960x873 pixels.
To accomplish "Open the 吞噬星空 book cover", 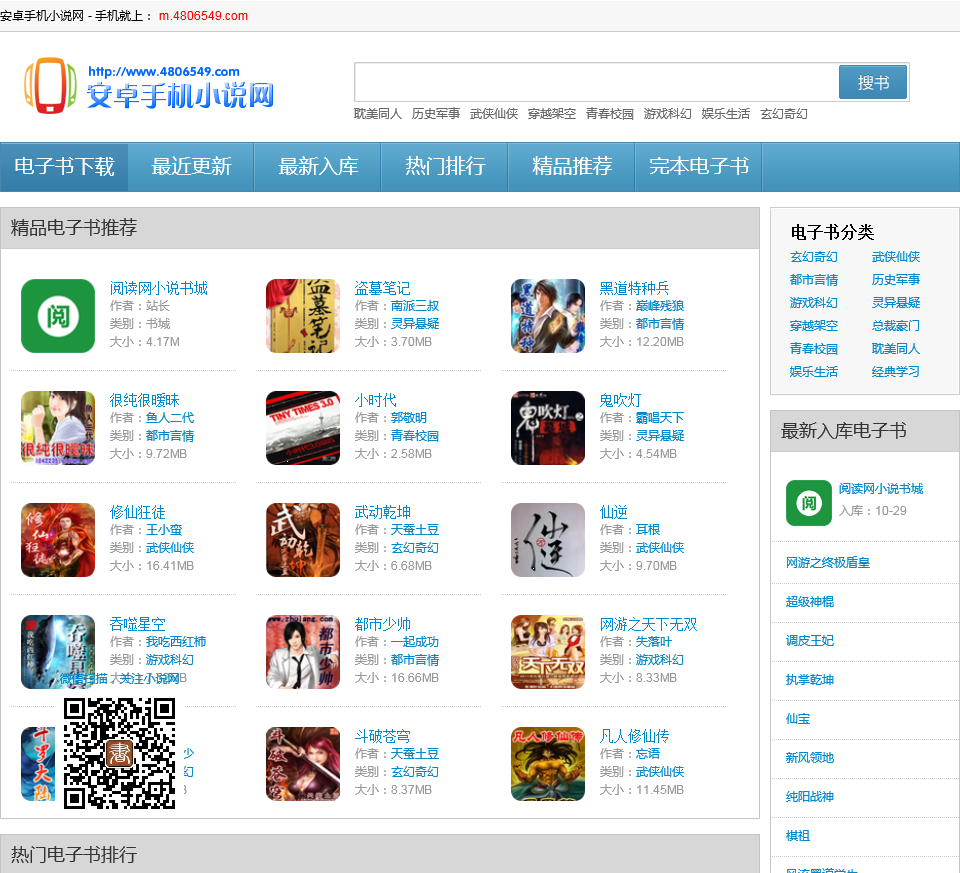I will 58,652.
